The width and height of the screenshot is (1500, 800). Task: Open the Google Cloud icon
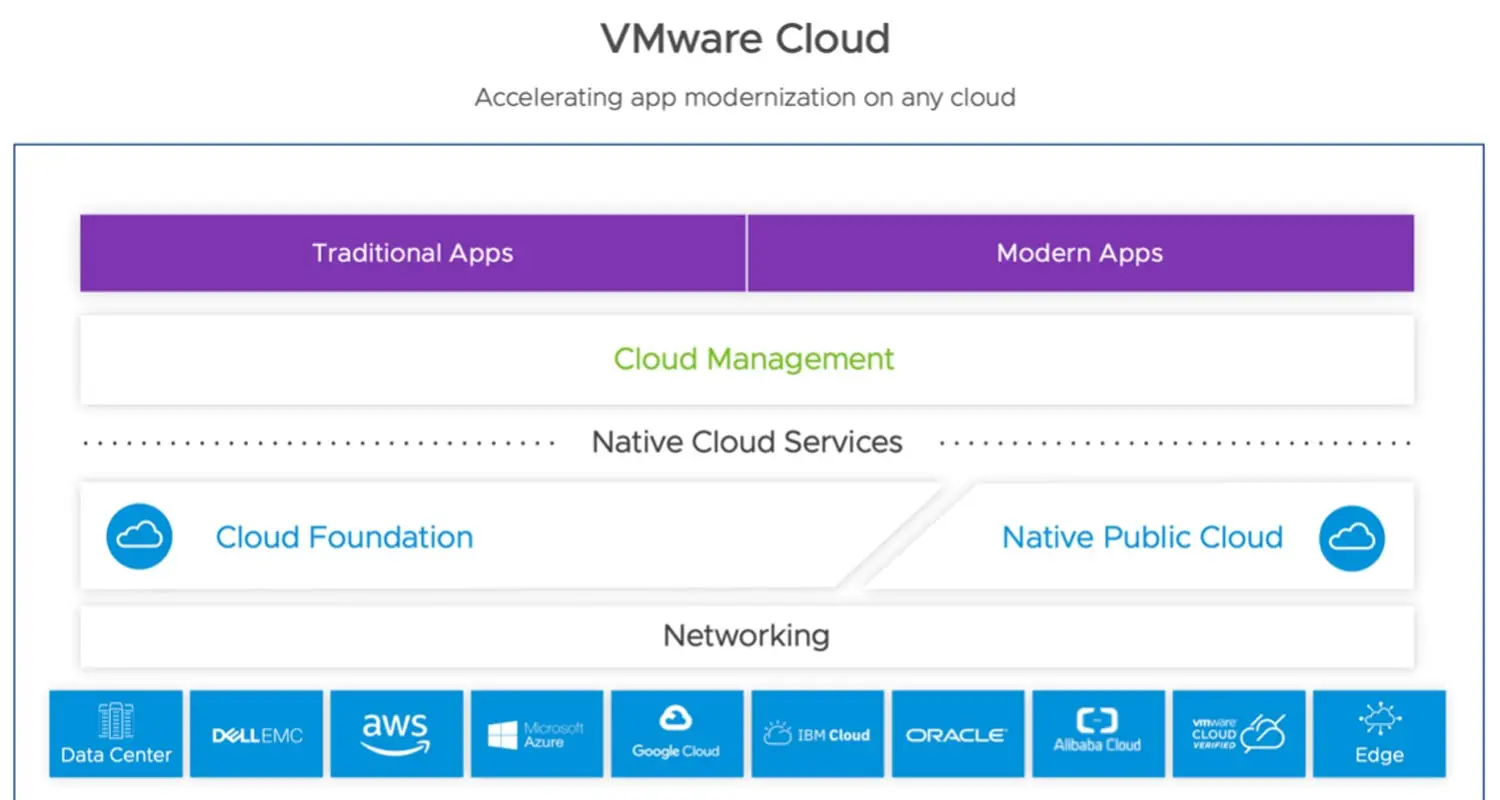(677, 733)
